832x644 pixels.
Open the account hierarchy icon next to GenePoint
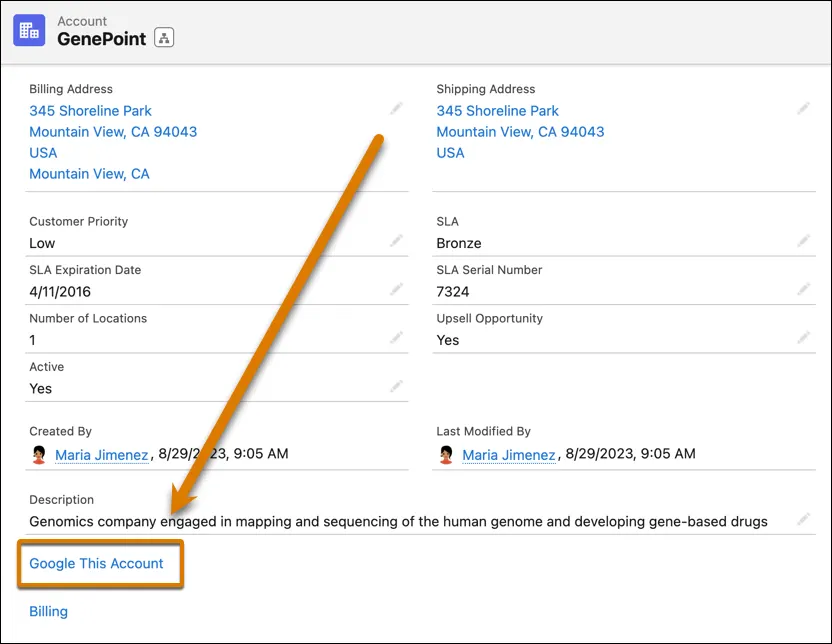(165, 39)
